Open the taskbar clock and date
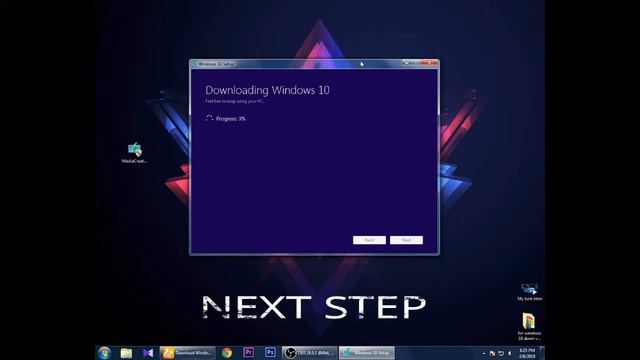 pos(527,353)
